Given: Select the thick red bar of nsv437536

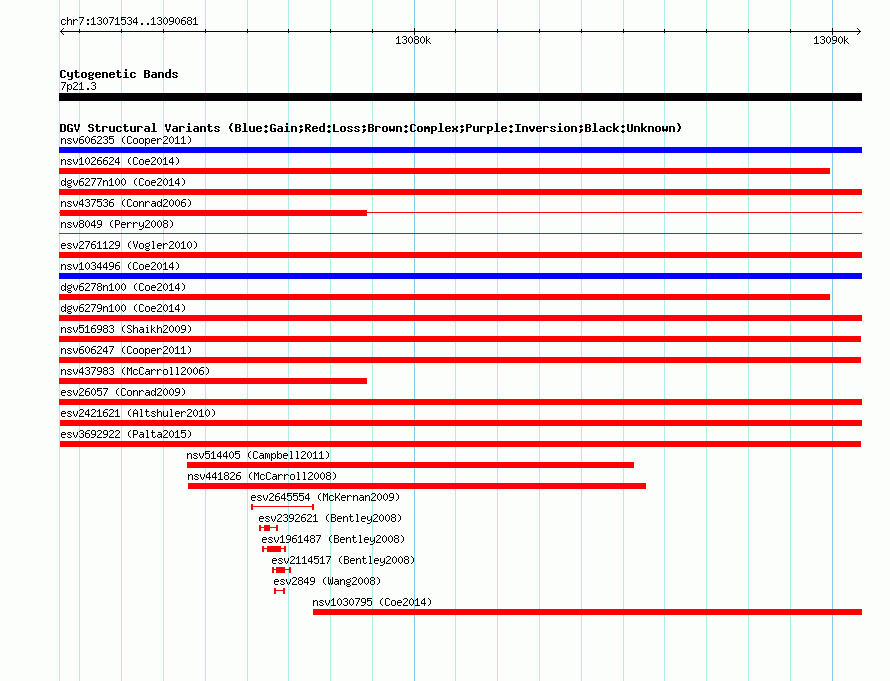Looking at the screenshot, I should [x=213, y=213].
